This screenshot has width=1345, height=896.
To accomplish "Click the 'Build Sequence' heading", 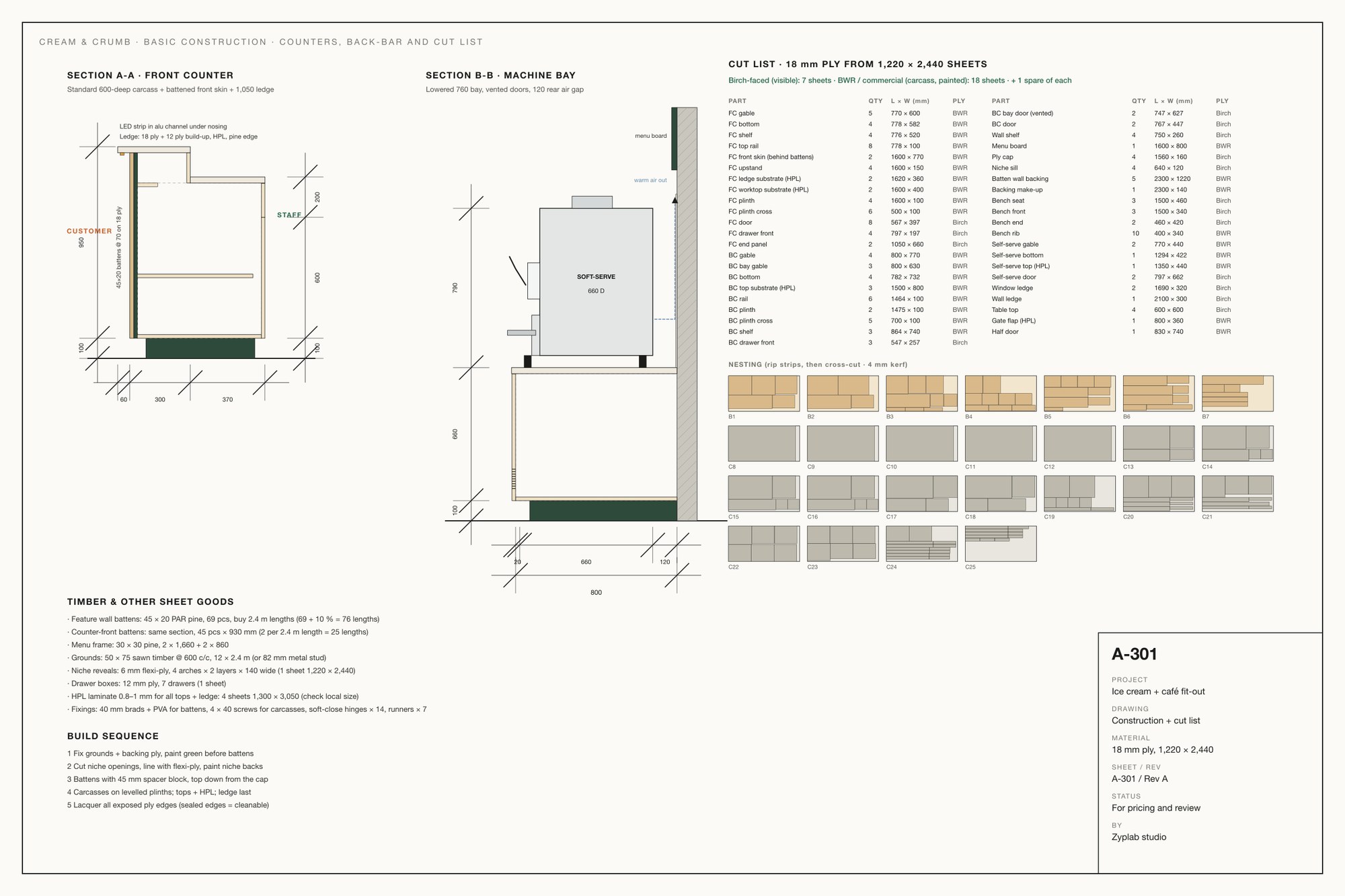I will point(113,737).
